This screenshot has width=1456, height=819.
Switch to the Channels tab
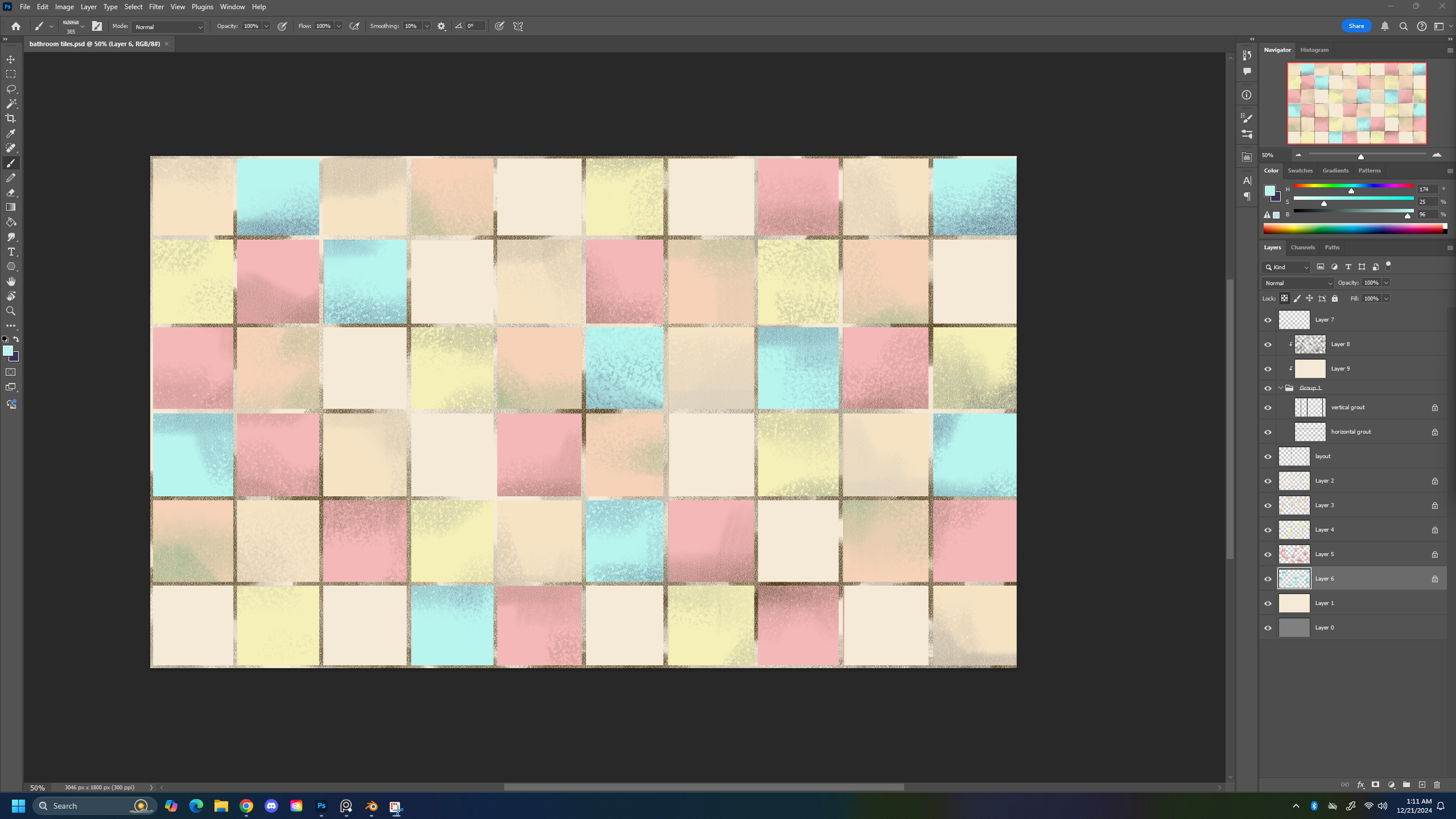1302,247
